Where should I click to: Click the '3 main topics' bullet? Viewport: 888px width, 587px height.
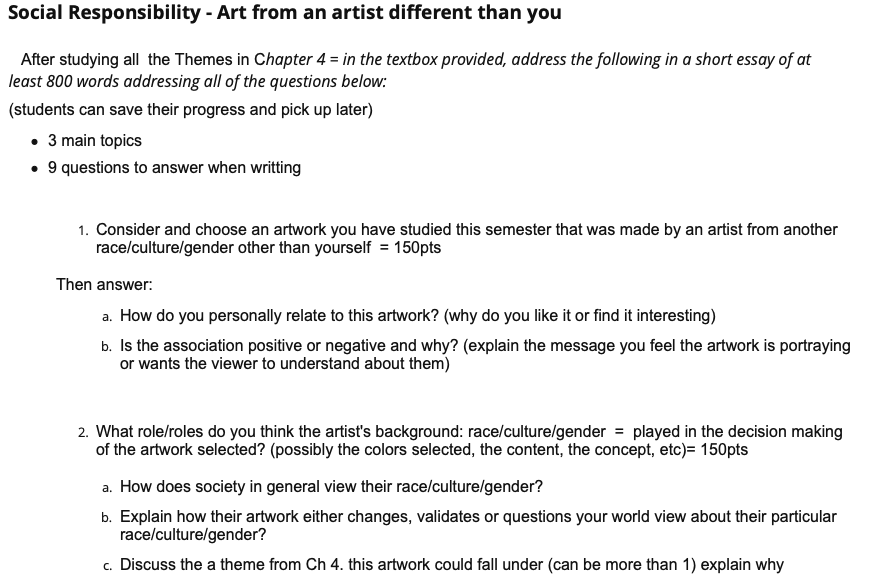coord(95,140)
